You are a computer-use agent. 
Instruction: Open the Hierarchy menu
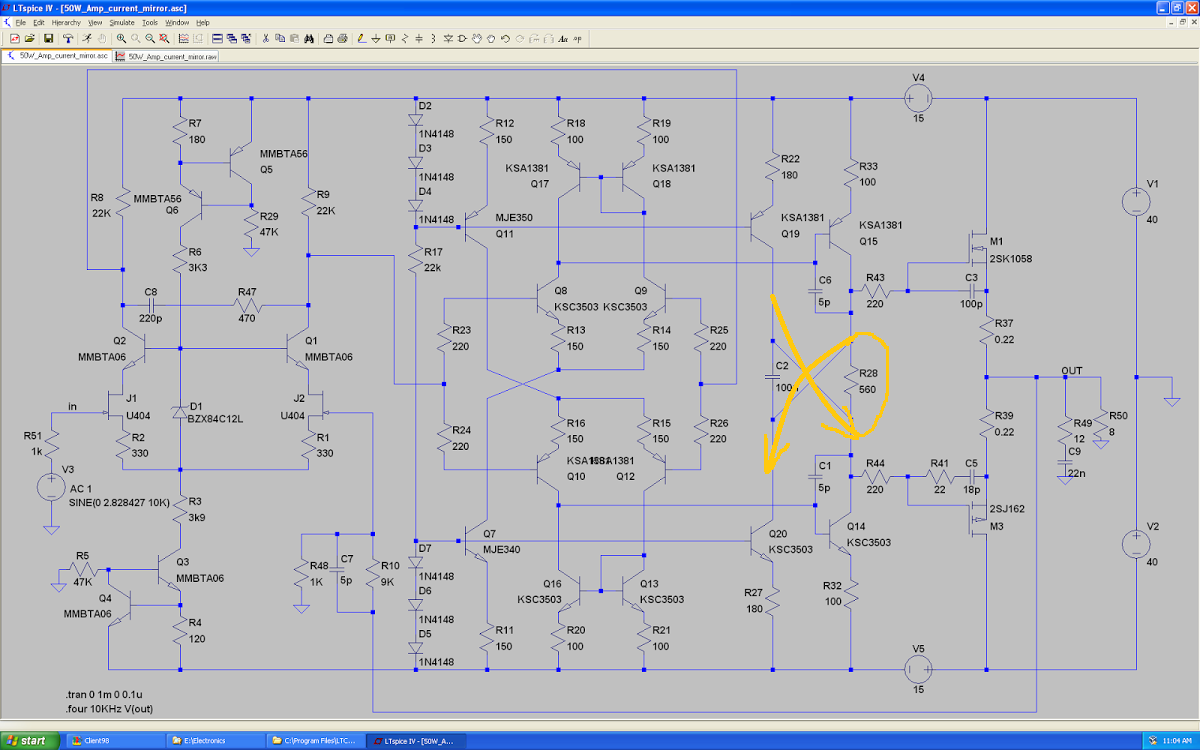[67, 22]
